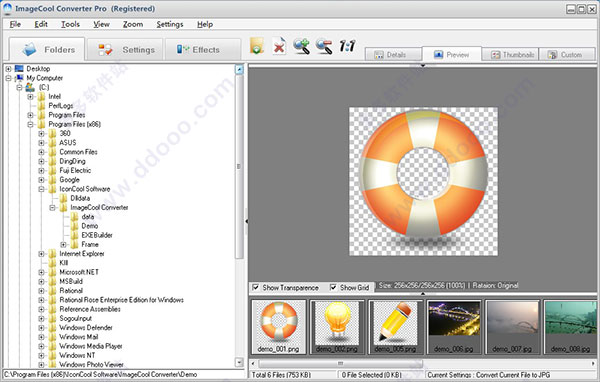Click thumbnail strip scroll left arrow
Viewport: 600px width, 382px height.
[x=253, y=363]
